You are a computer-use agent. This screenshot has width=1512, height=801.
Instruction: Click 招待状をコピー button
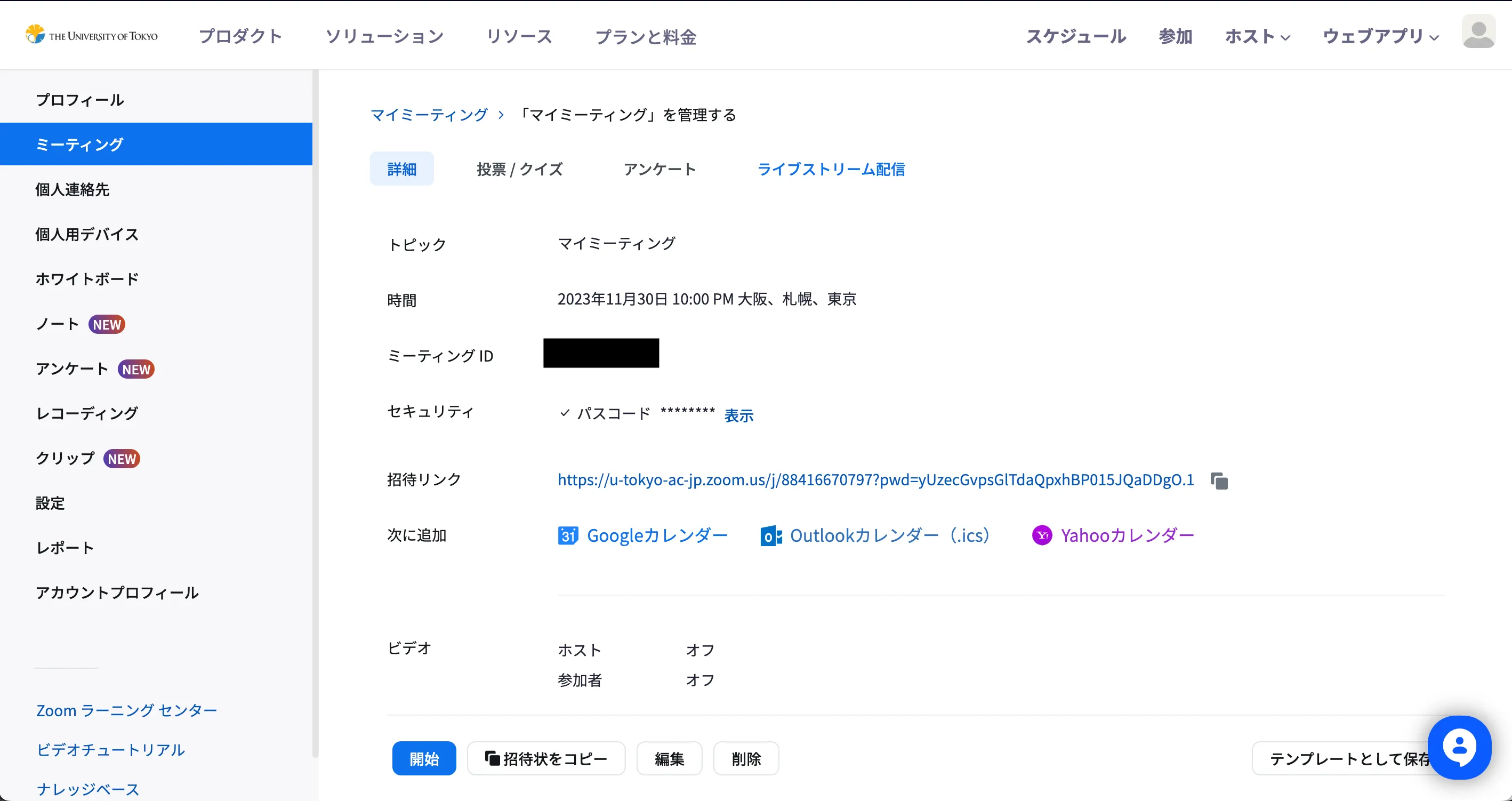click(546, 759)
